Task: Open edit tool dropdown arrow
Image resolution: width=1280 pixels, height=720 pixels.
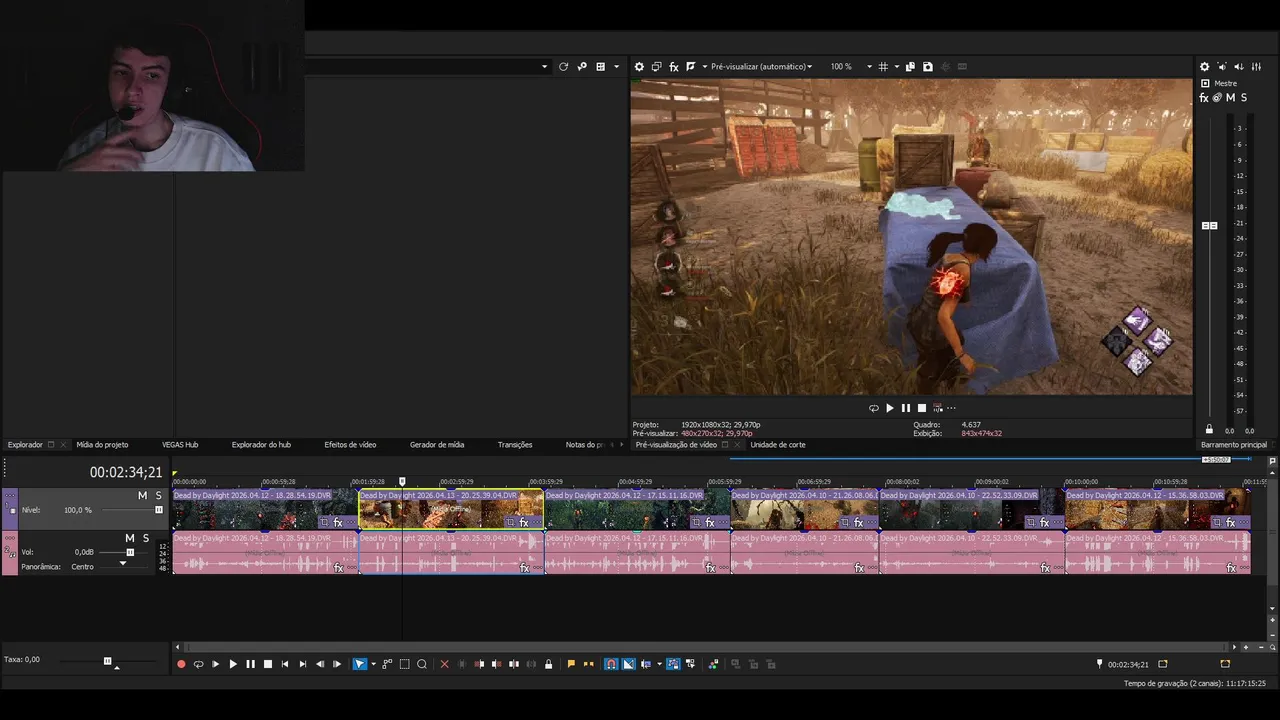Action: (373, 664)
